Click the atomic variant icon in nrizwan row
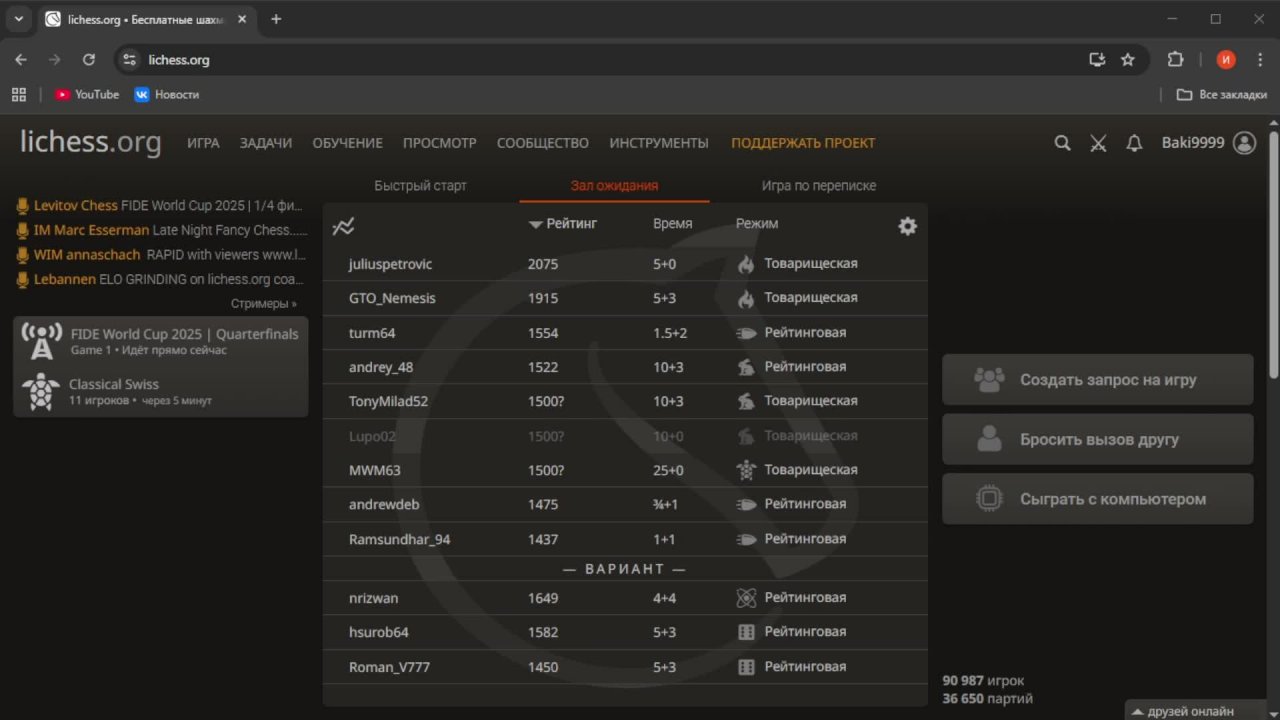The height and width of the screenshot is (720, 1280). 746,598
